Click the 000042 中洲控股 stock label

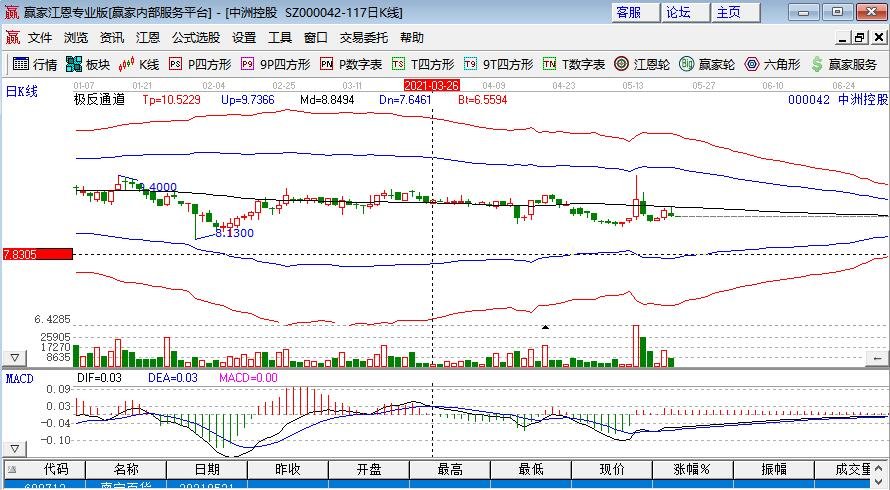pos(838,100)
